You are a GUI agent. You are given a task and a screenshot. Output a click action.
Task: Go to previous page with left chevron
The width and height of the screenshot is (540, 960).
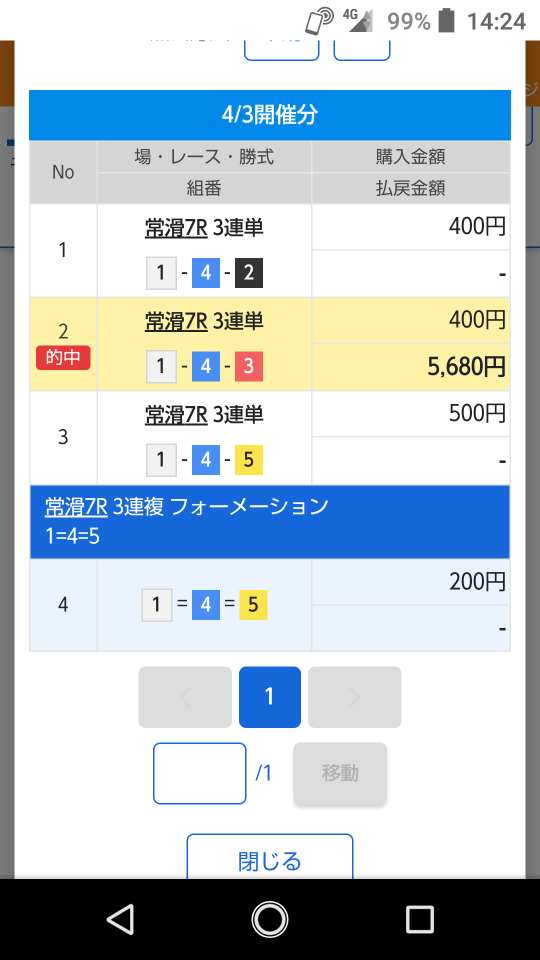click(185, 697)
